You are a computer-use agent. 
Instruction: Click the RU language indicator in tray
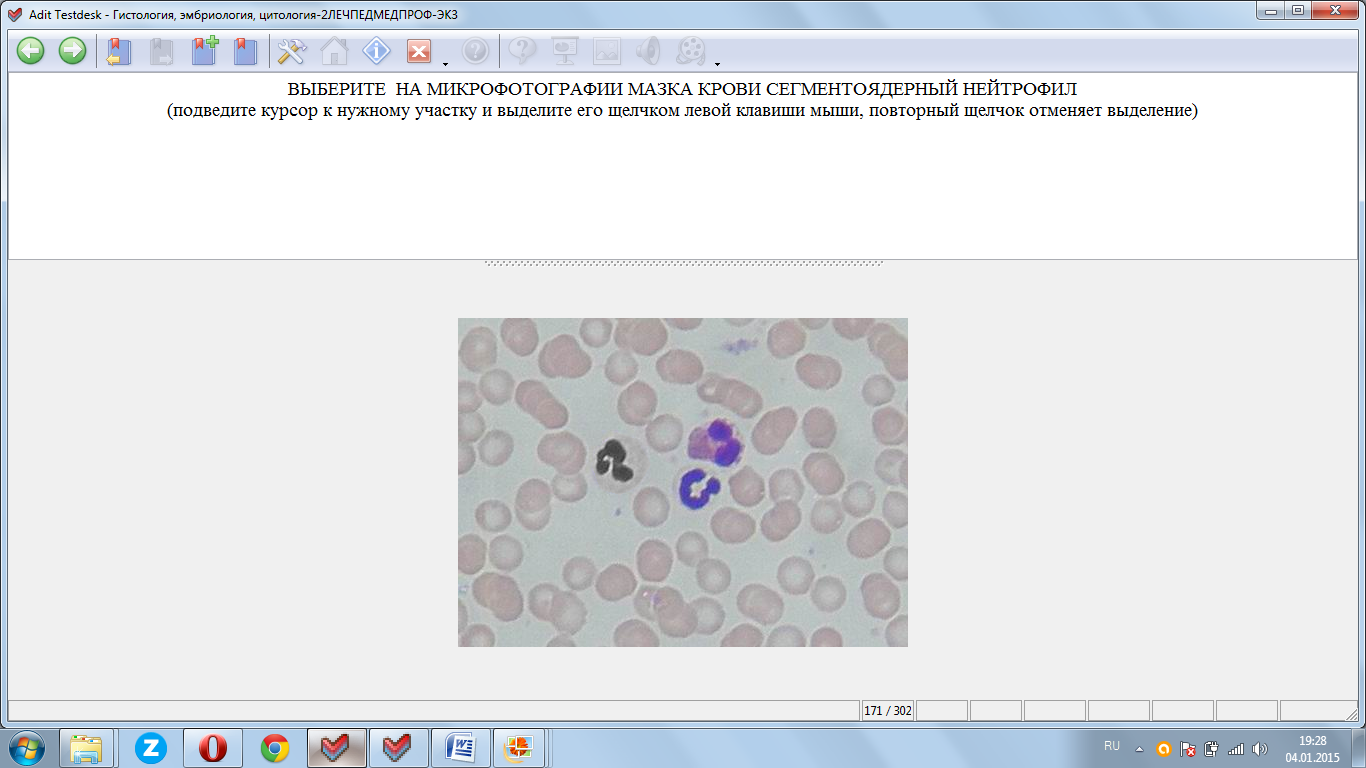point(1112,746)
